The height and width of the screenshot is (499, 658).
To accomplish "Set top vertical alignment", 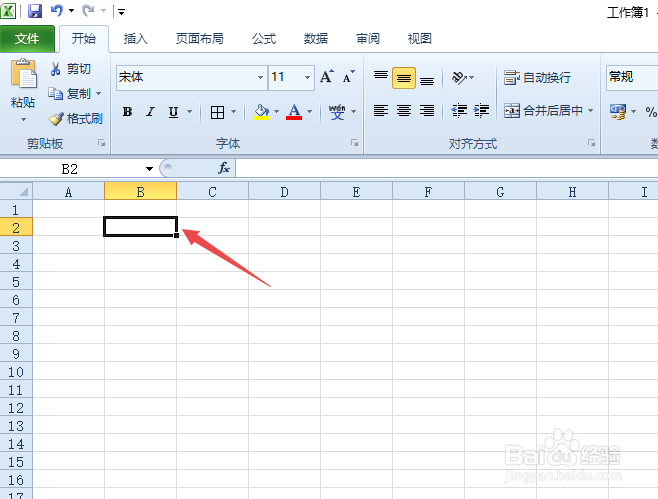I will (381, 77).
